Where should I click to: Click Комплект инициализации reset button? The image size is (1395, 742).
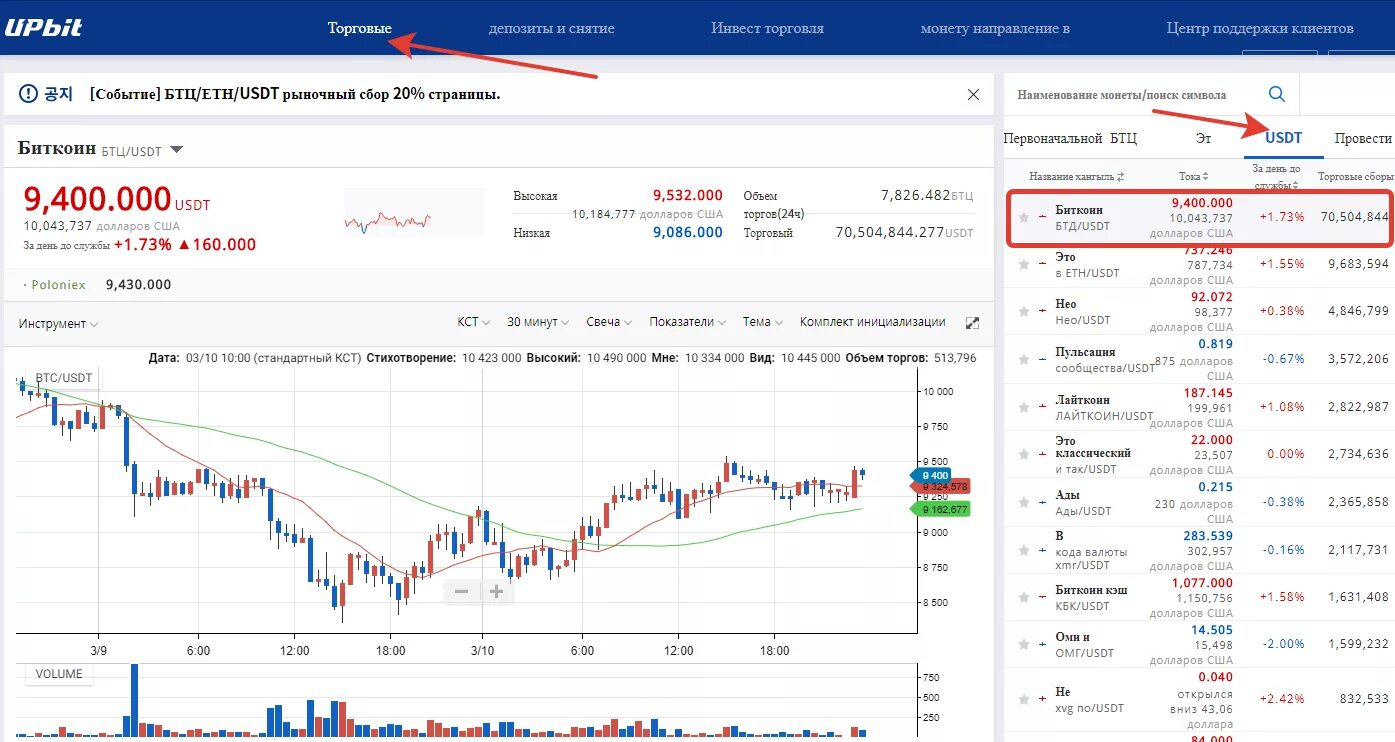(x=872, y=322)
